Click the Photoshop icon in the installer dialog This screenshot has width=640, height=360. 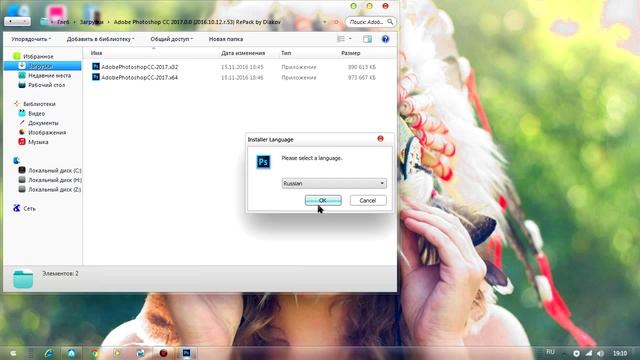[263, 162]
